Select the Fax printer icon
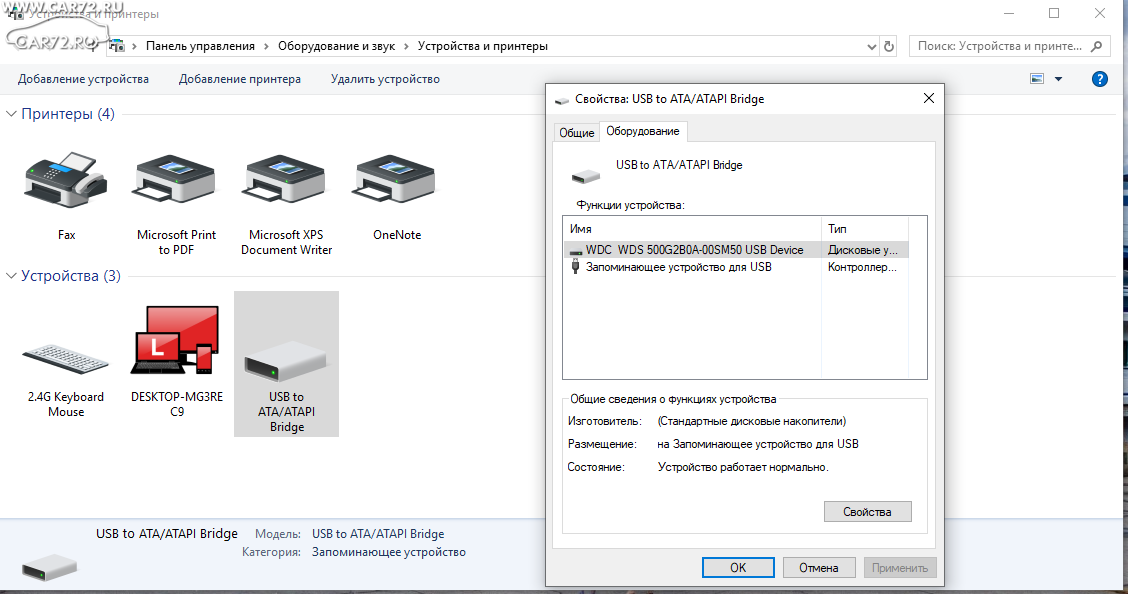This screenshot has height=594, width=1128. (66, 180)
